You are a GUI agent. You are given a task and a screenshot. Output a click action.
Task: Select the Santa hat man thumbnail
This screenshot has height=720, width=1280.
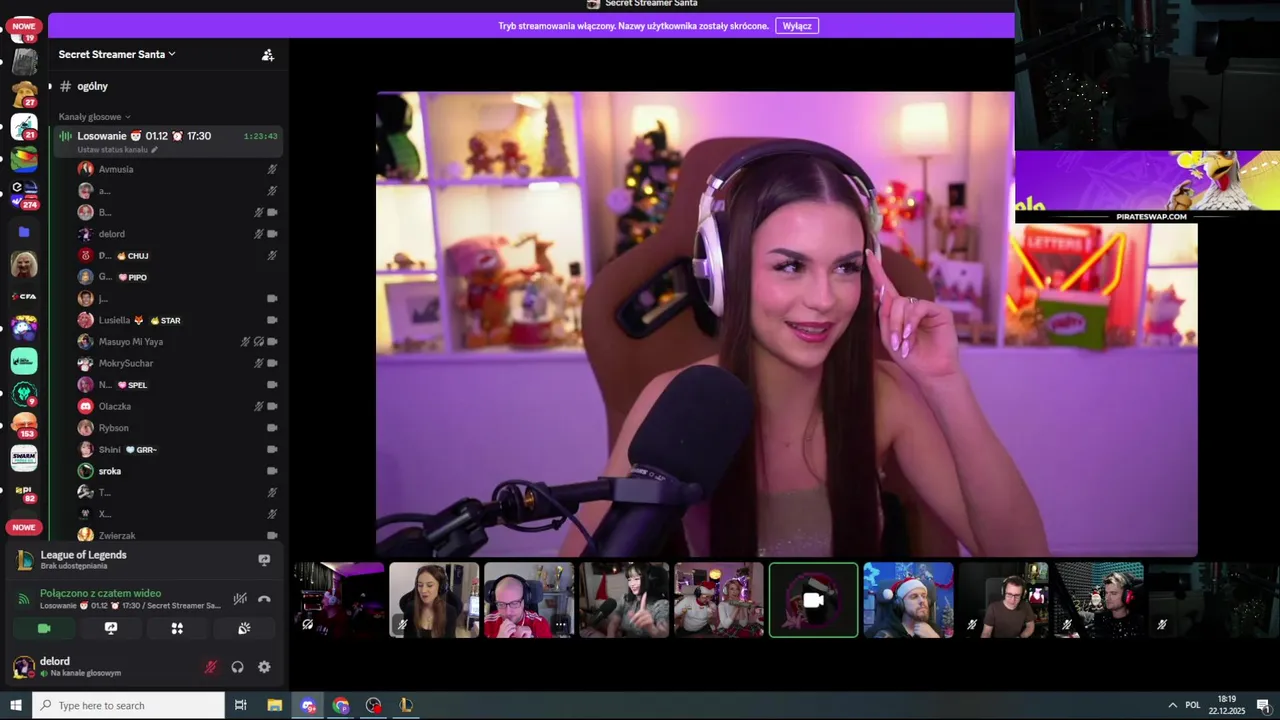coord(908,600)
